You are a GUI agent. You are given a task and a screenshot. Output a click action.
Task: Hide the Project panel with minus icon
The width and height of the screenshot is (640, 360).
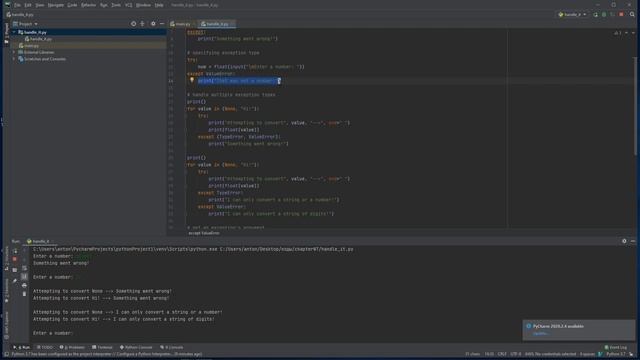tap(162, 24)
